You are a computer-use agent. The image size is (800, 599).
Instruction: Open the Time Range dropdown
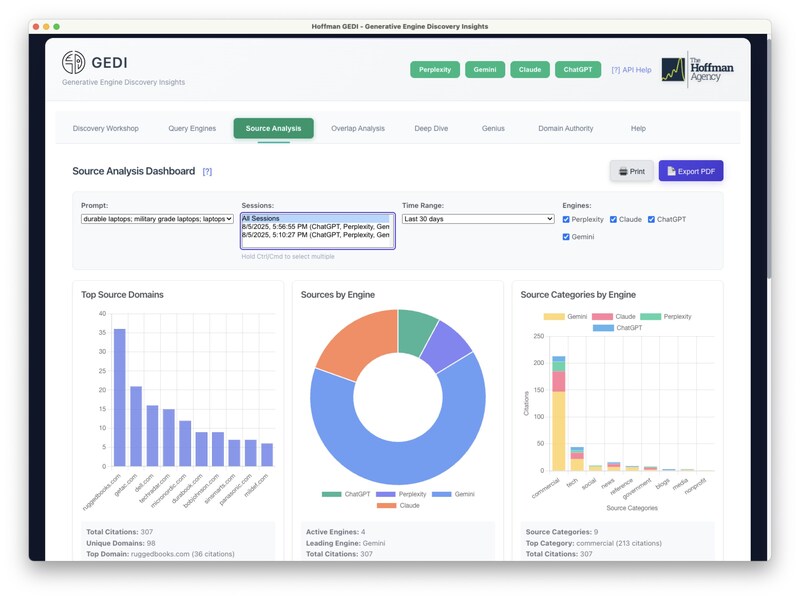[x=478, y=219]
